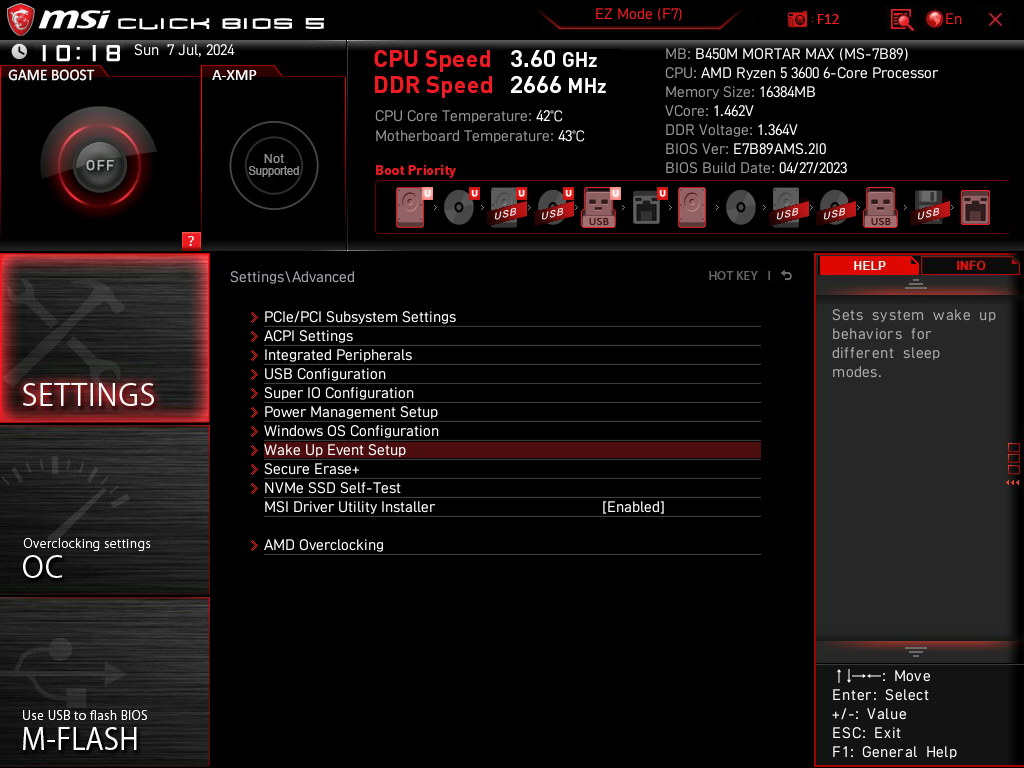Change language via the En globe icon
Screen dimensions: 1024x768
click(944, 19)
